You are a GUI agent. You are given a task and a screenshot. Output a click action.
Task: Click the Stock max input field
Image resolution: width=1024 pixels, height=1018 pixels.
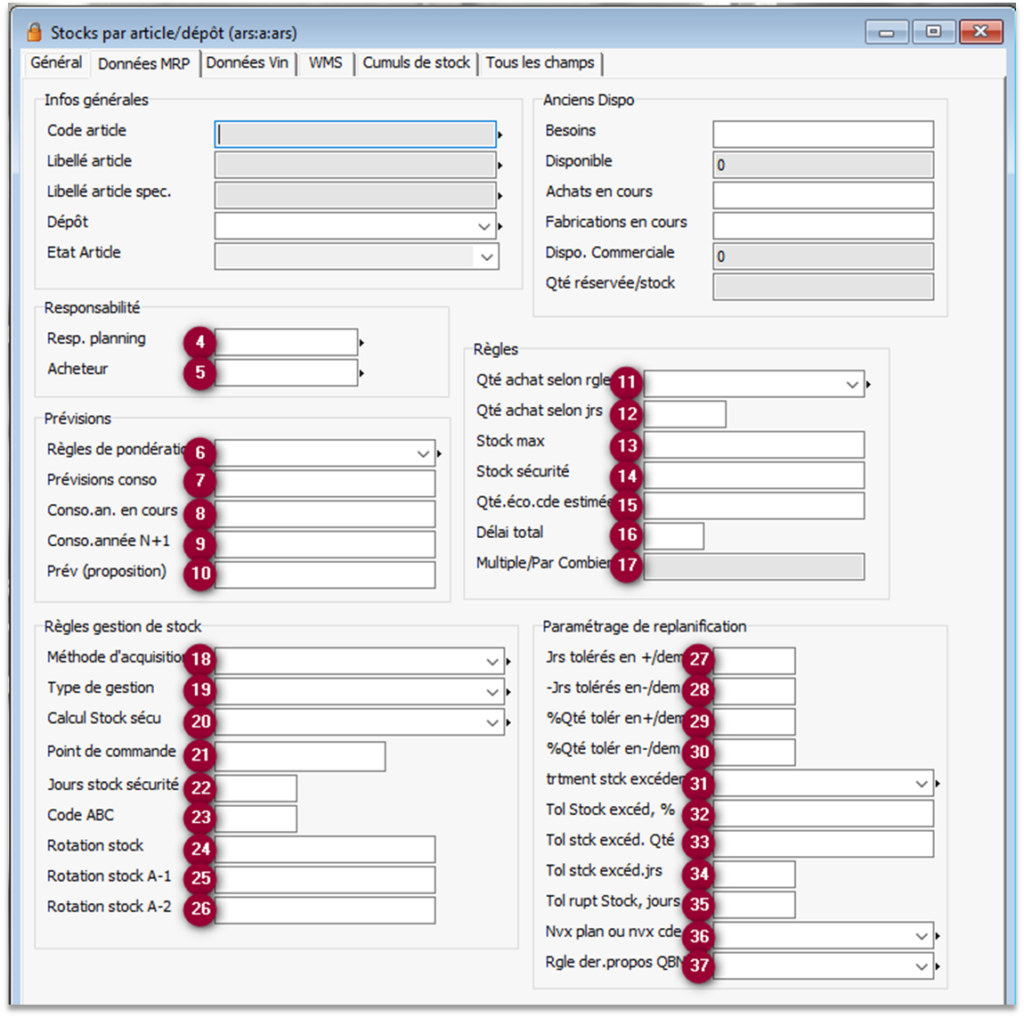(754, 445)
